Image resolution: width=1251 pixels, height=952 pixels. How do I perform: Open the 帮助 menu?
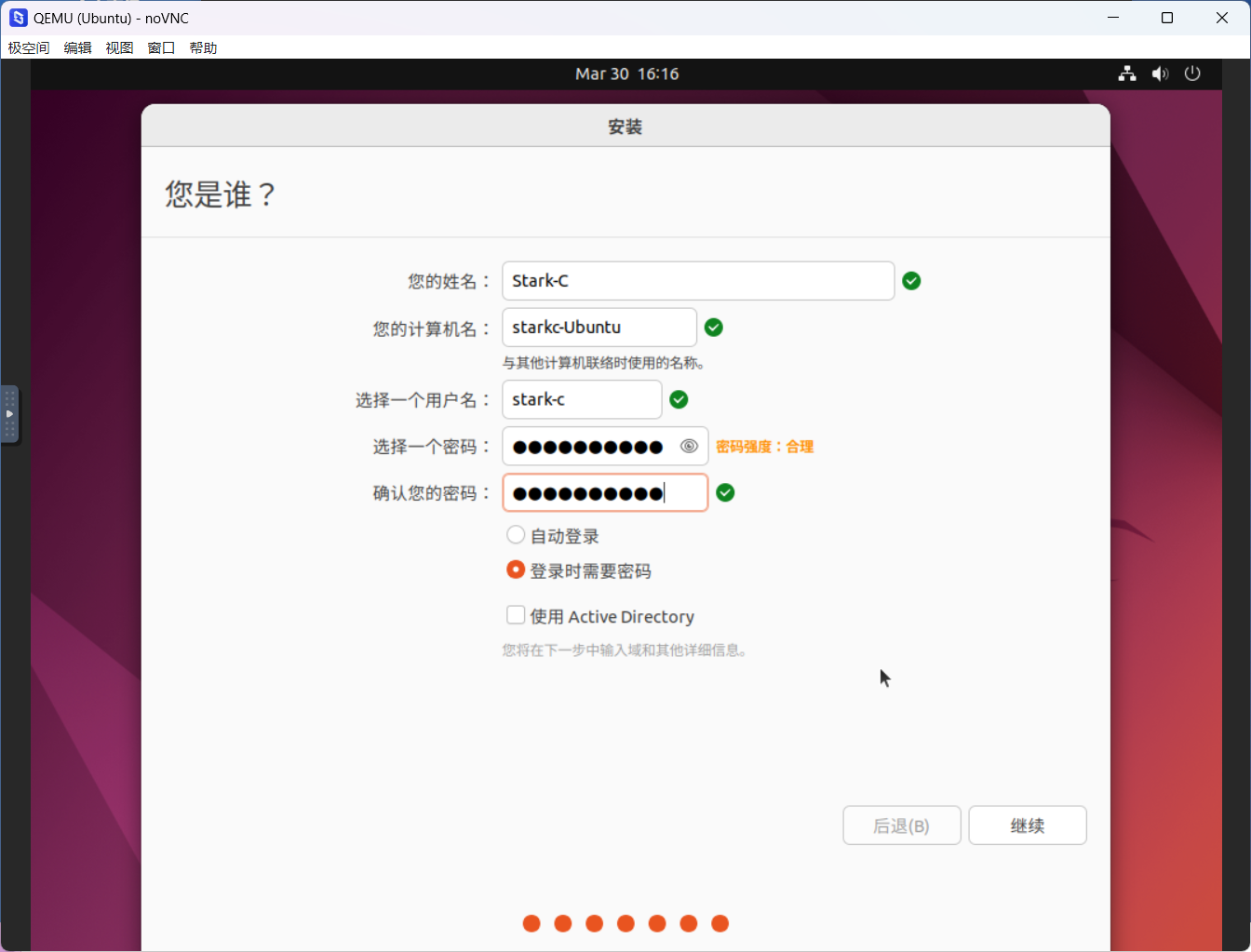203,47
